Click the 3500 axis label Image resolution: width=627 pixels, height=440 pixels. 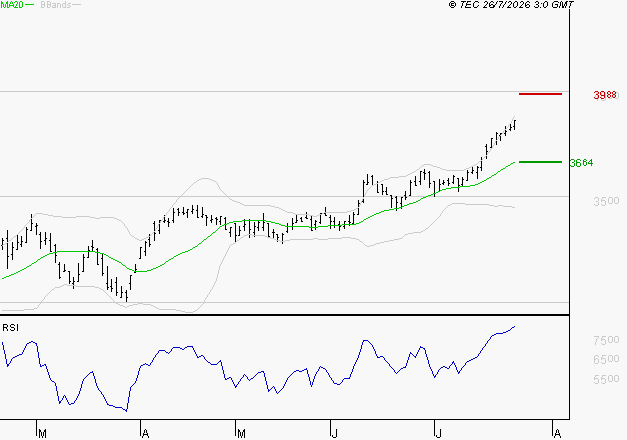tap(606, 201)
